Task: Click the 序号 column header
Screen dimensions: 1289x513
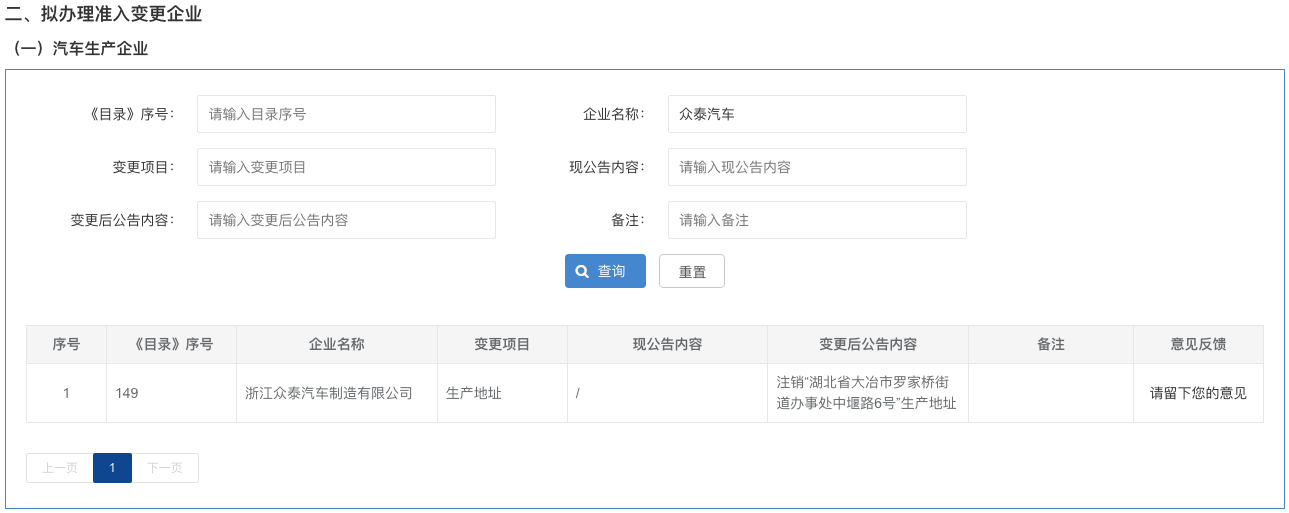Action: point(66,344)
